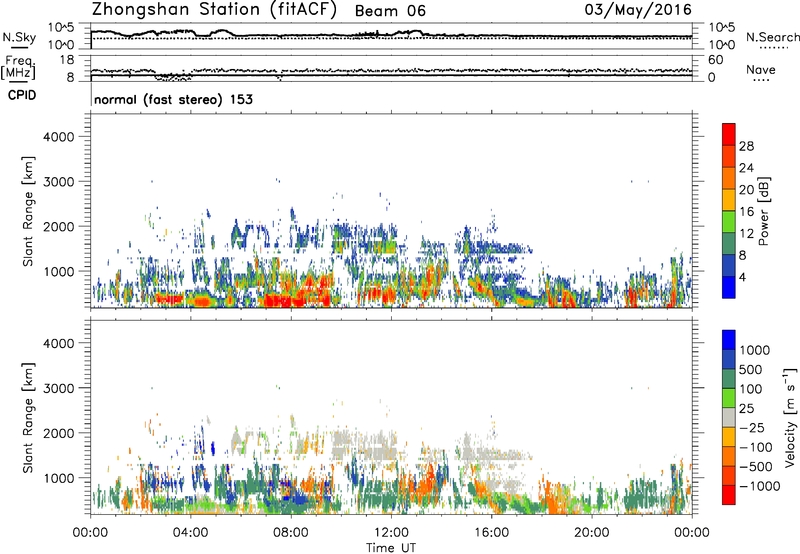Click the "20:00" time tick label

click(x=592, y=533)
